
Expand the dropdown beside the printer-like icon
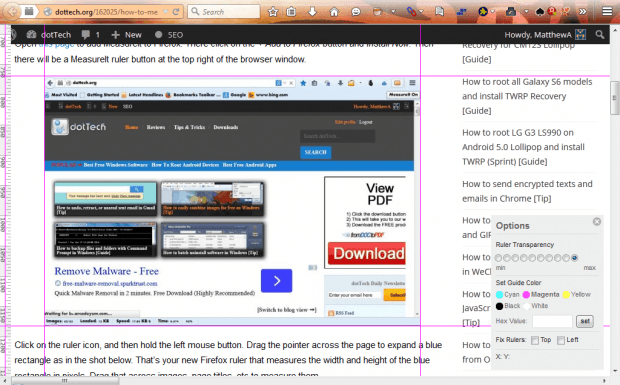pyautogui.click(x=526, y=12)
